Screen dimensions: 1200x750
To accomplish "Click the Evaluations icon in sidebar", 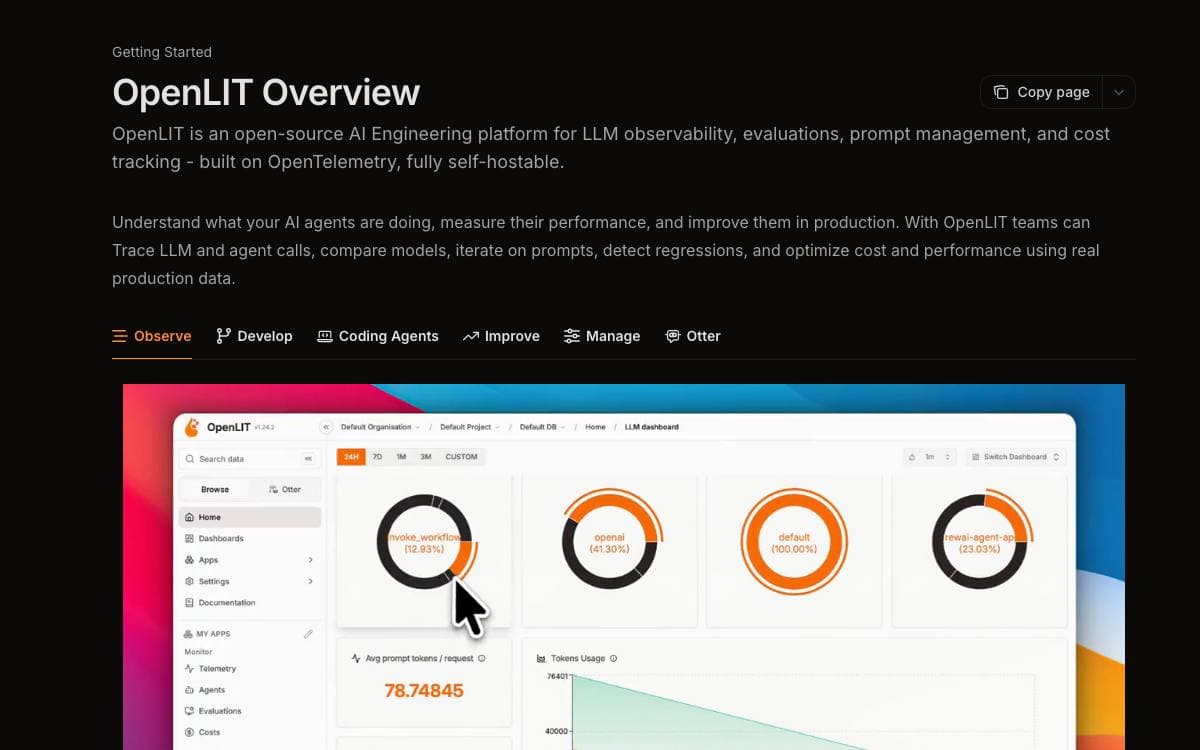I will coord(190,711).
